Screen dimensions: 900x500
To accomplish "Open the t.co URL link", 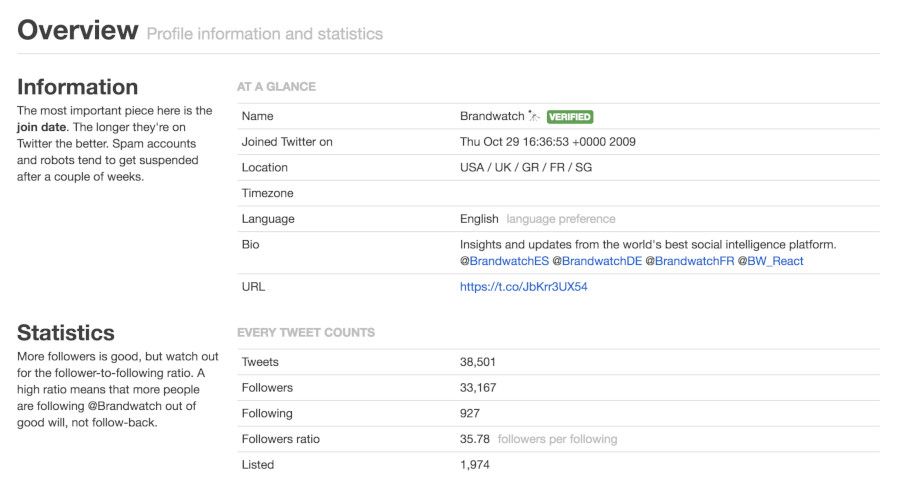I will pos(523,287).
